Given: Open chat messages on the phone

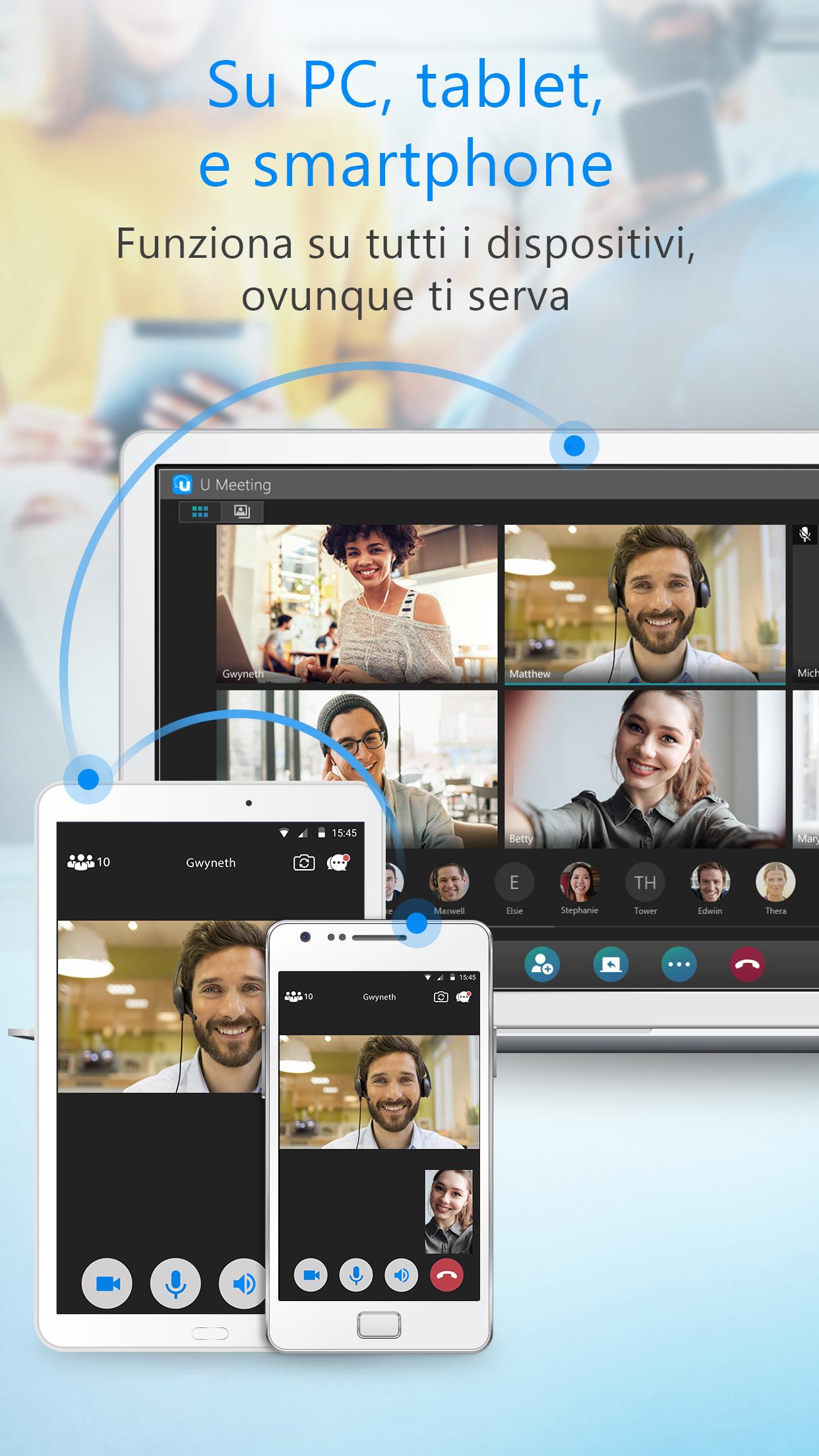Looking at the screenshot, I should [x=464, y=996].
